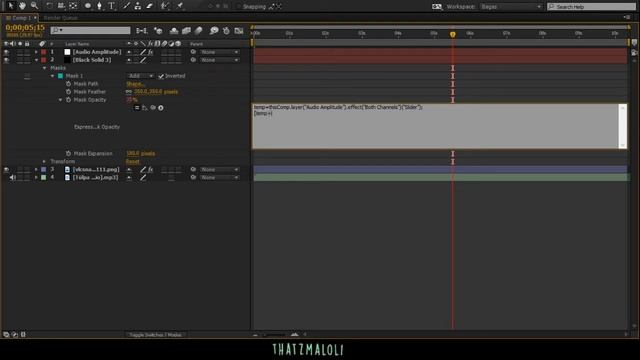
Task: Toggle Mask Feather stopwatch
Action: pyautogui.click(x=69, y=92)
